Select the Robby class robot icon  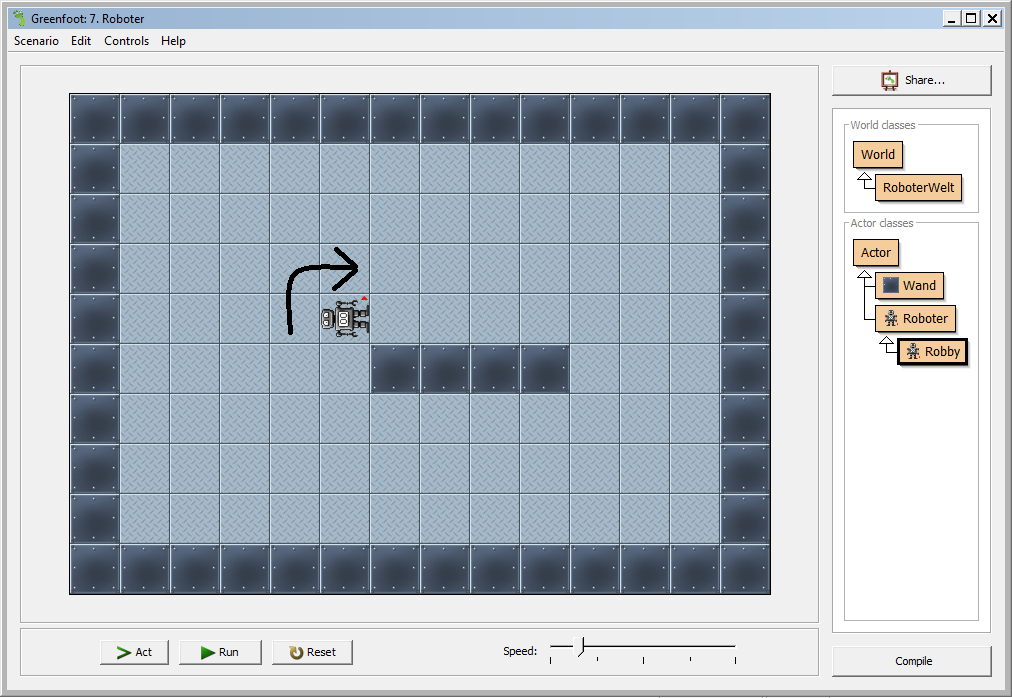[x=913, y=351]
